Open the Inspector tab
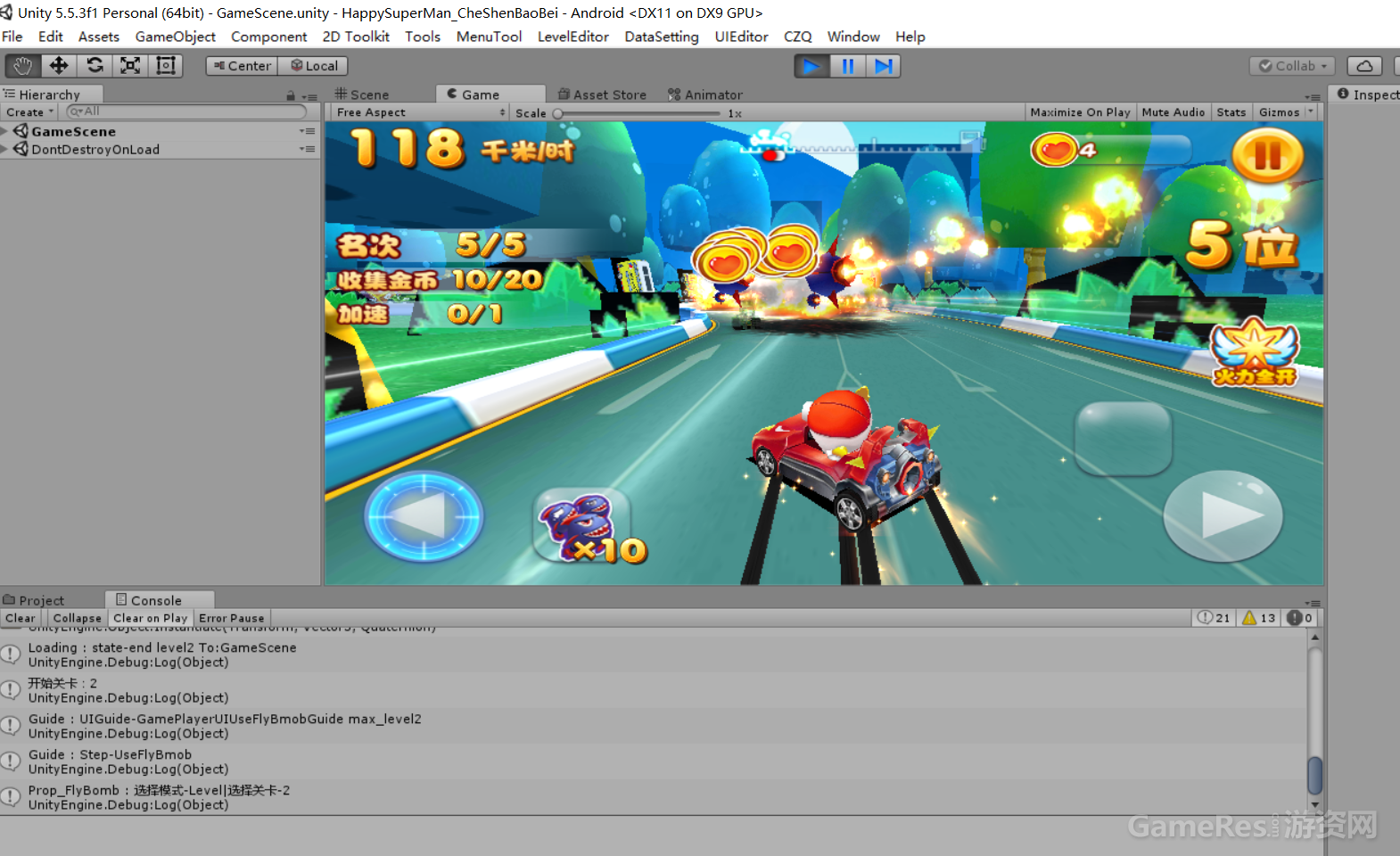 tap(1367, 95)
